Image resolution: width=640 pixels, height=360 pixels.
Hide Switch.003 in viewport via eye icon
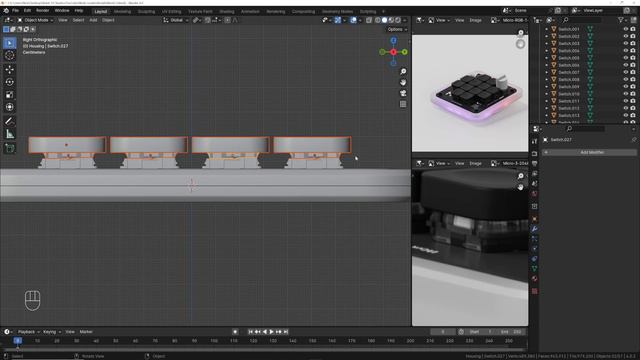click(625, 43)
